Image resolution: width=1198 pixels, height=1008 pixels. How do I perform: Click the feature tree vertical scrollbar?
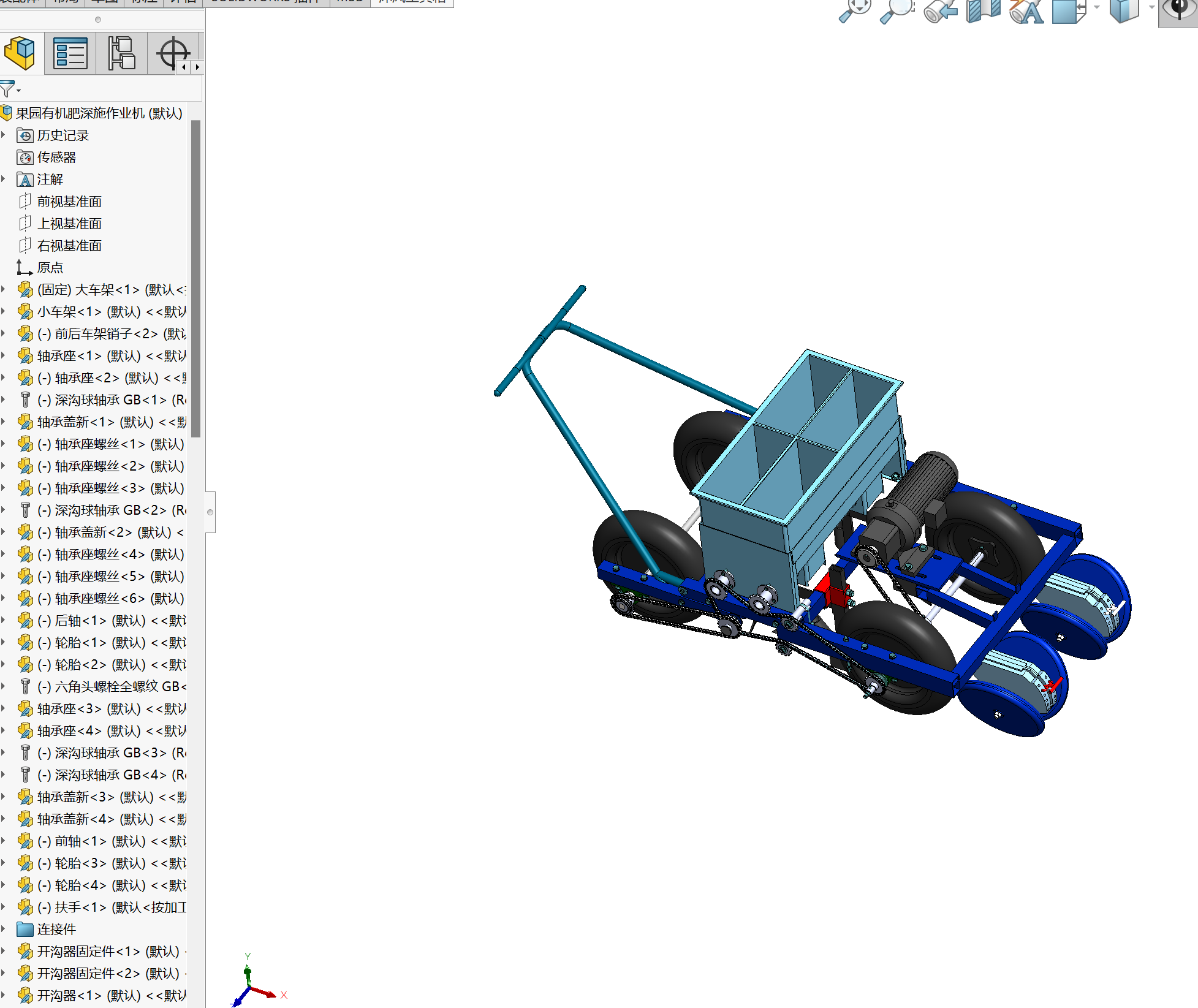click(196, 279)
